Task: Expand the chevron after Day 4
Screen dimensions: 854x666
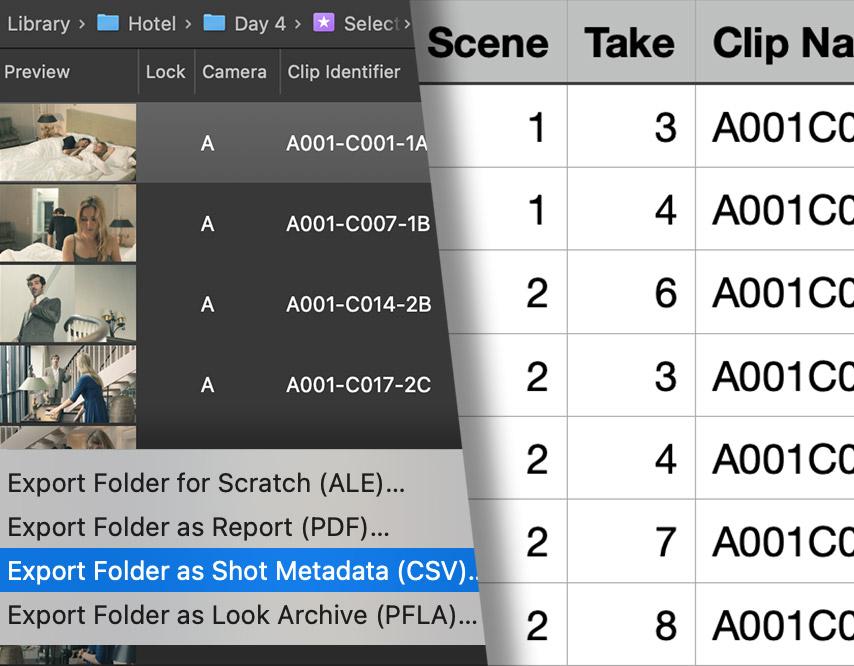Action: click(x=297, y=24)
